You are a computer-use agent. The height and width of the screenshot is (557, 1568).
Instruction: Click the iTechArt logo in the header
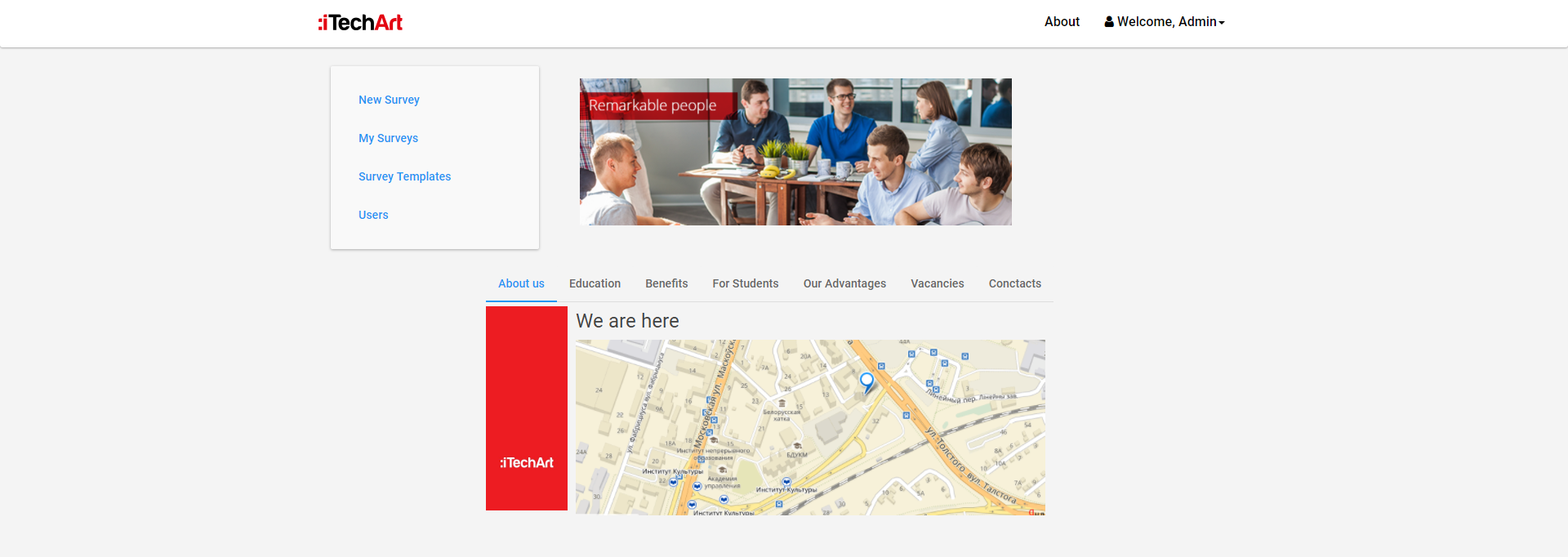360,23
